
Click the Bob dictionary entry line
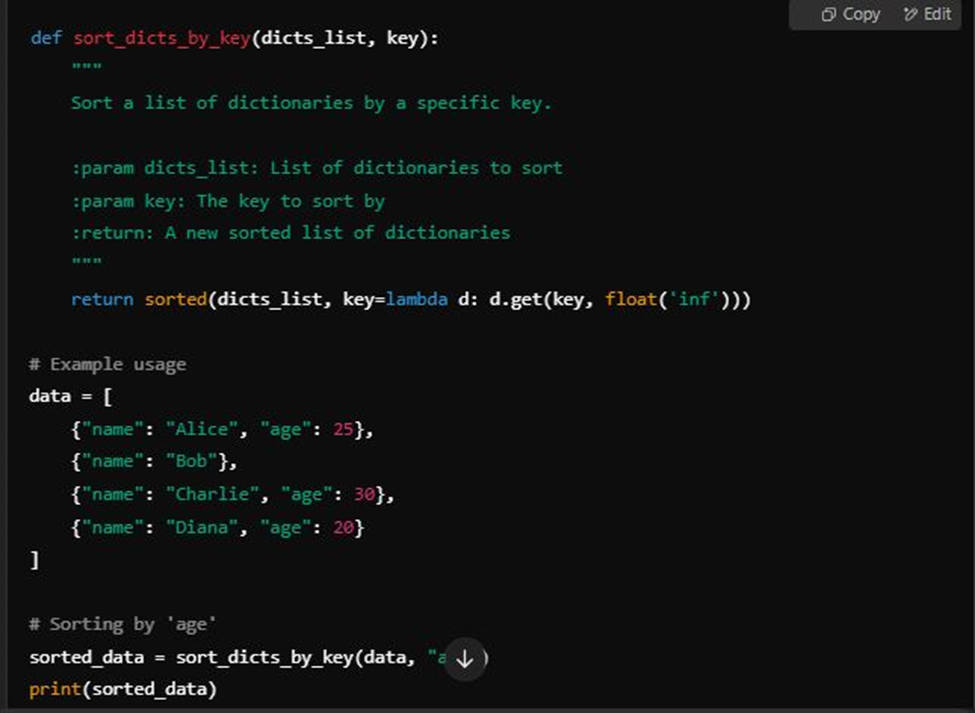point(154,462)
